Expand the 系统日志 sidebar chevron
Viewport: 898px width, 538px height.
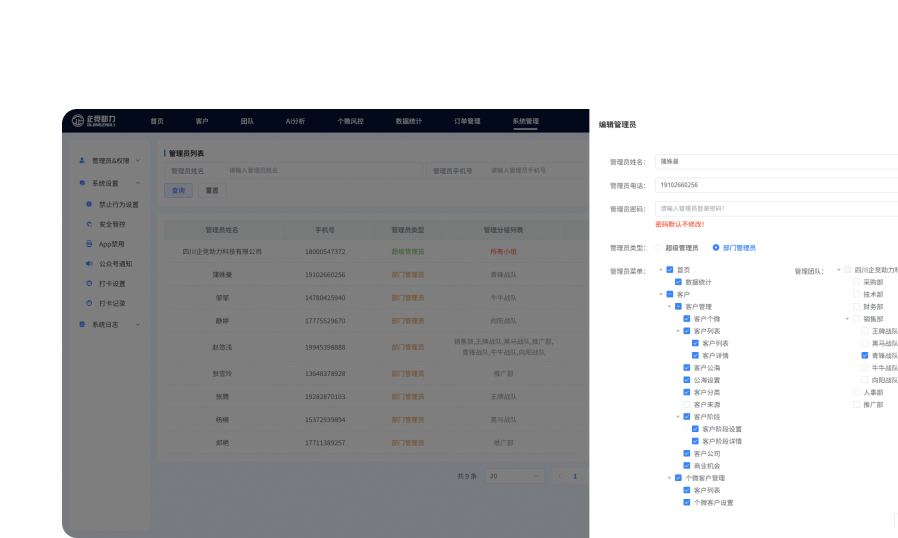(x=138, y=324)
